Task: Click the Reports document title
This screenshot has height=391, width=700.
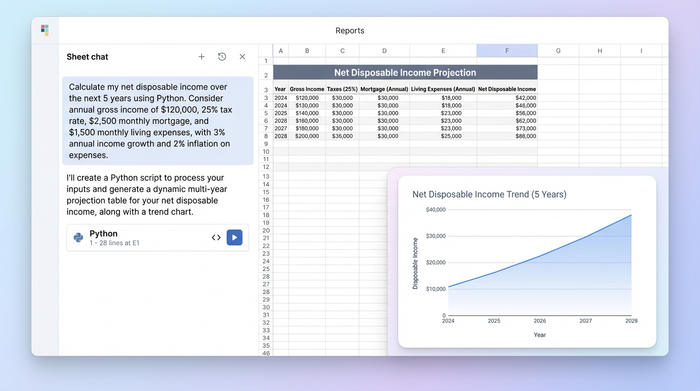Action: (x=350, y=30)
